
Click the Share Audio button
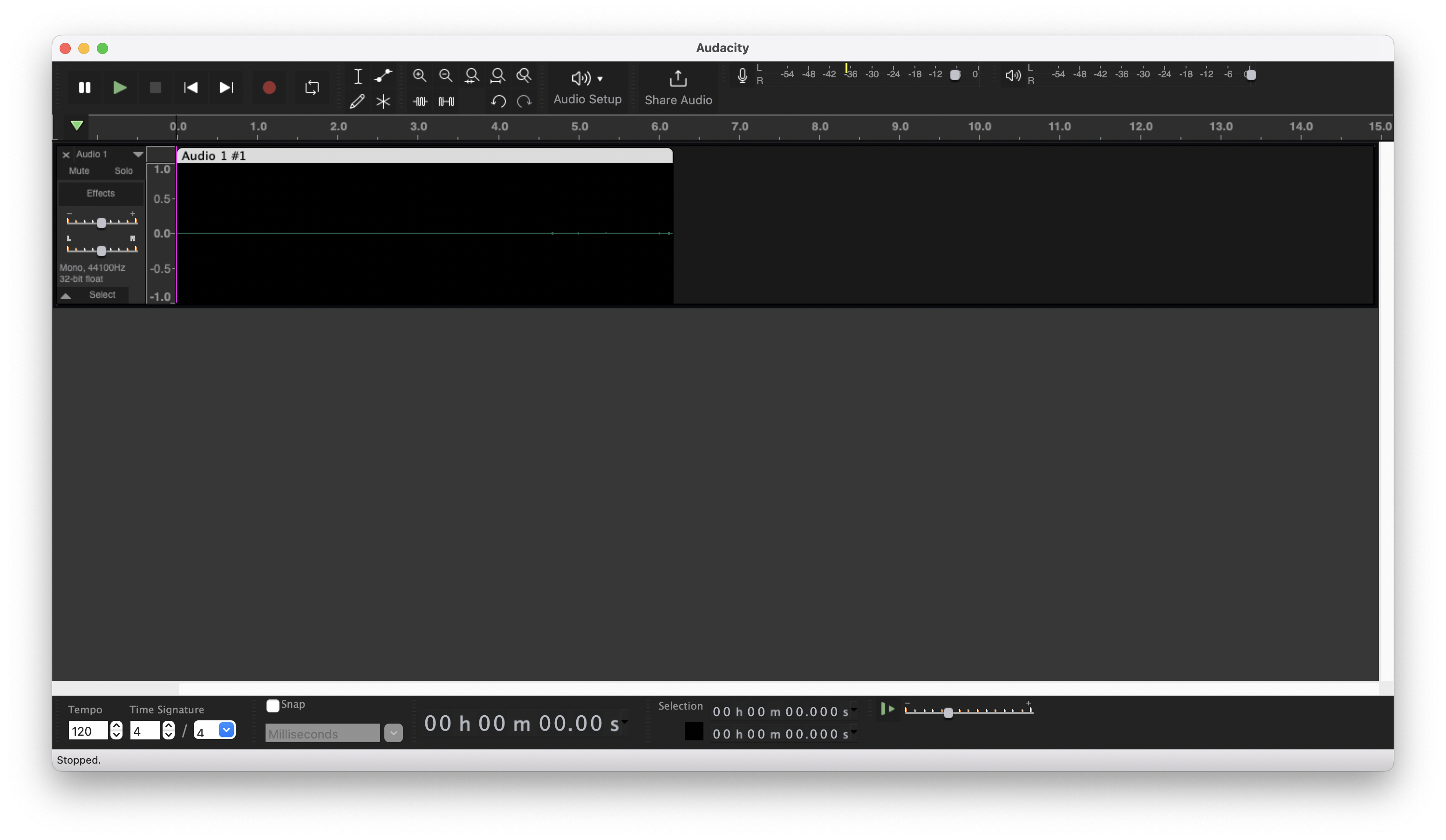[x=678, y=87]
